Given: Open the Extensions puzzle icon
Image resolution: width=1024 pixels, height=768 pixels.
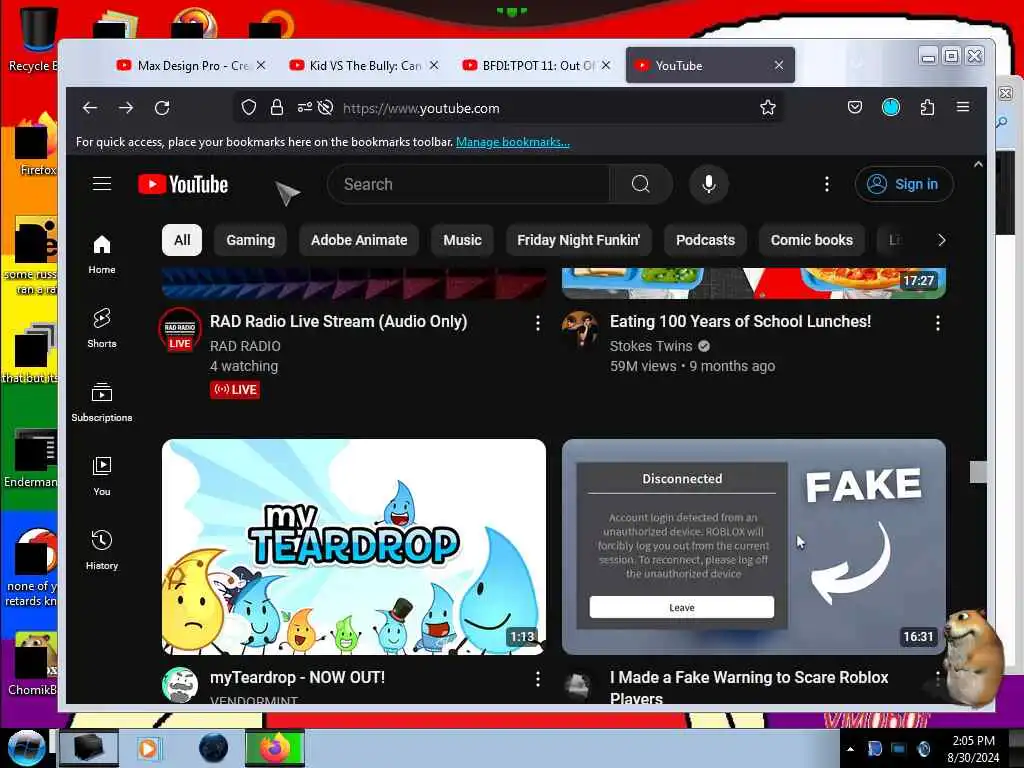Looking at the screenshot, I should click(x=927, y=108).
